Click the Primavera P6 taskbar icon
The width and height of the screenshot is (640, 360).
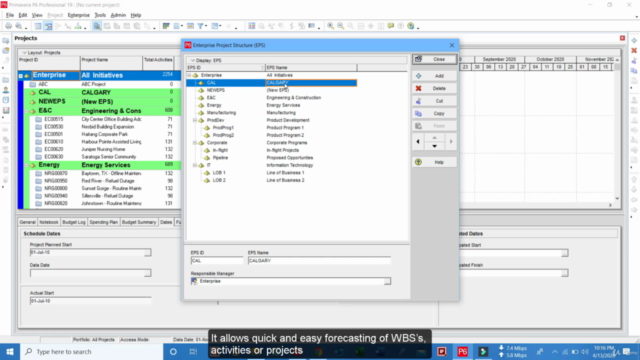[462, 351]
